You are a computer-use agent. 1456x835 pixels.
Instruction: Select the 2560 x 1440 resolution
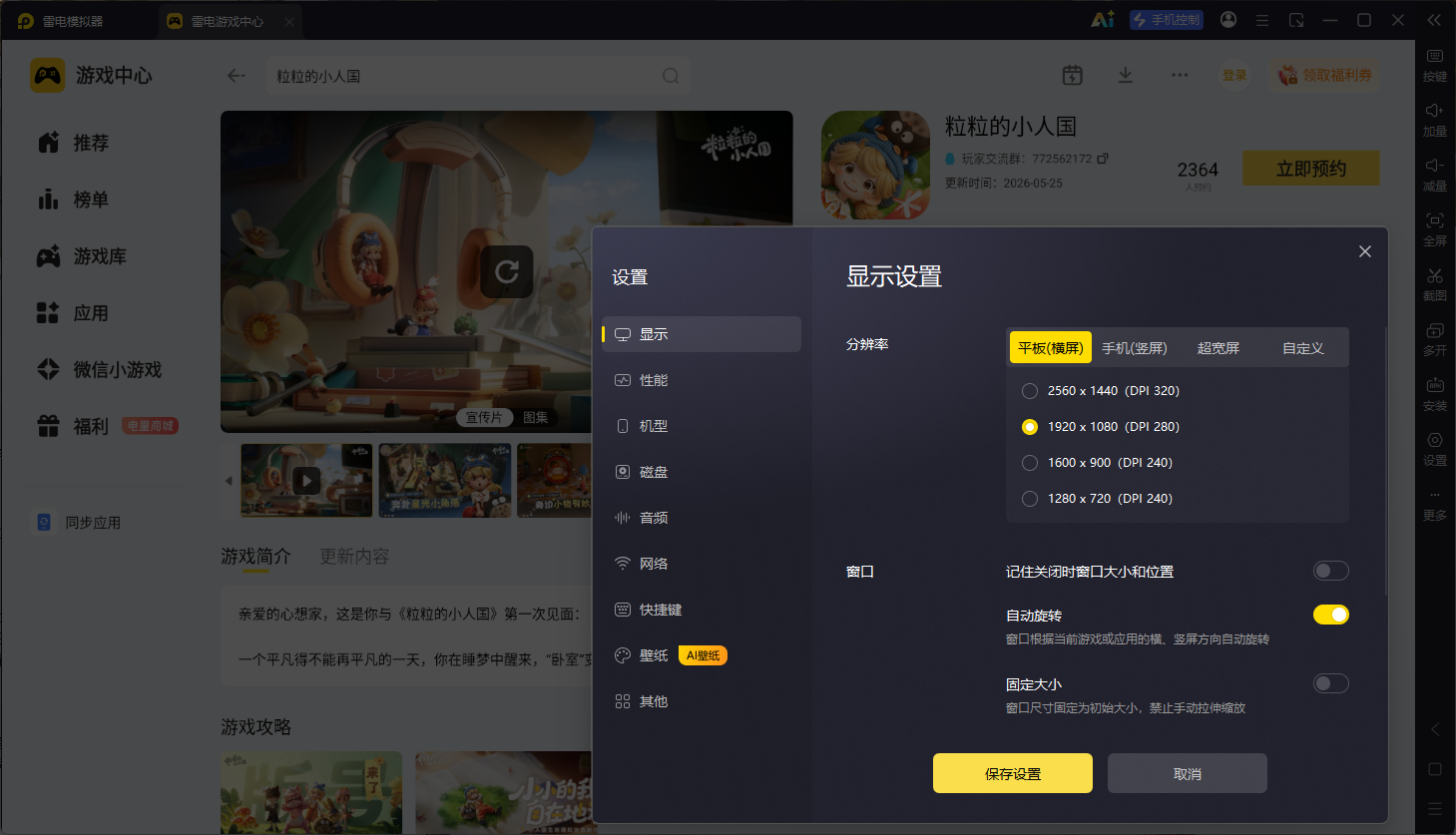[1030, 391]
